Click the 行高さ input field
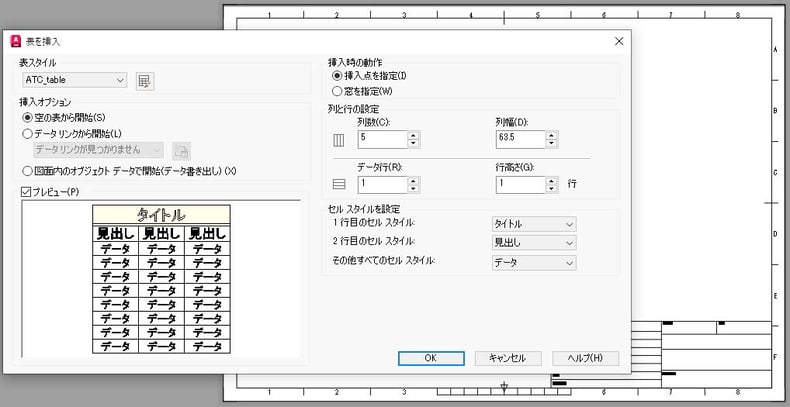This screenshot has height=407, width=790. tap(521, 185)
